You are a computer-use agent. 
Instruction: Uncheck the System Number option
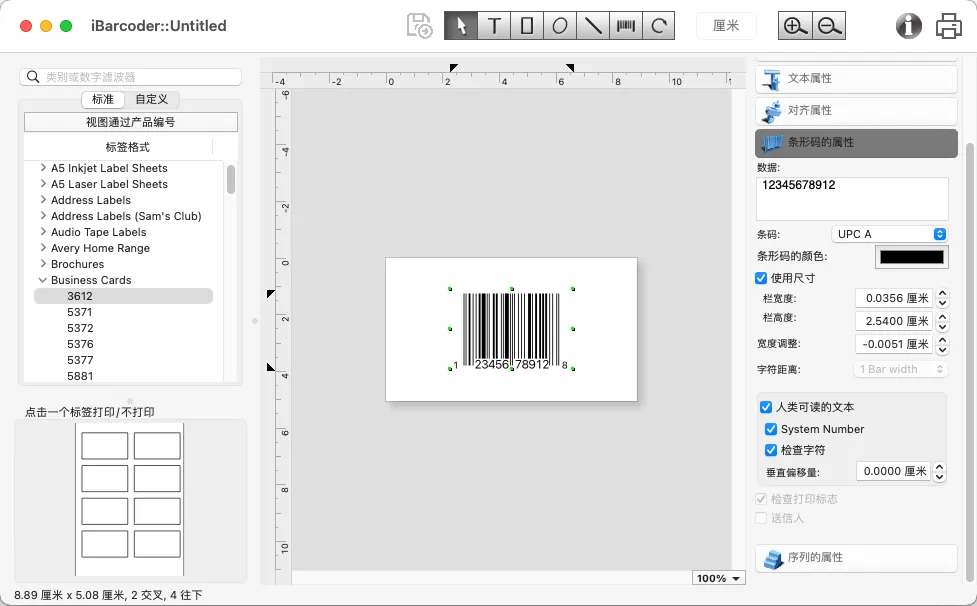tap(771, 429)
